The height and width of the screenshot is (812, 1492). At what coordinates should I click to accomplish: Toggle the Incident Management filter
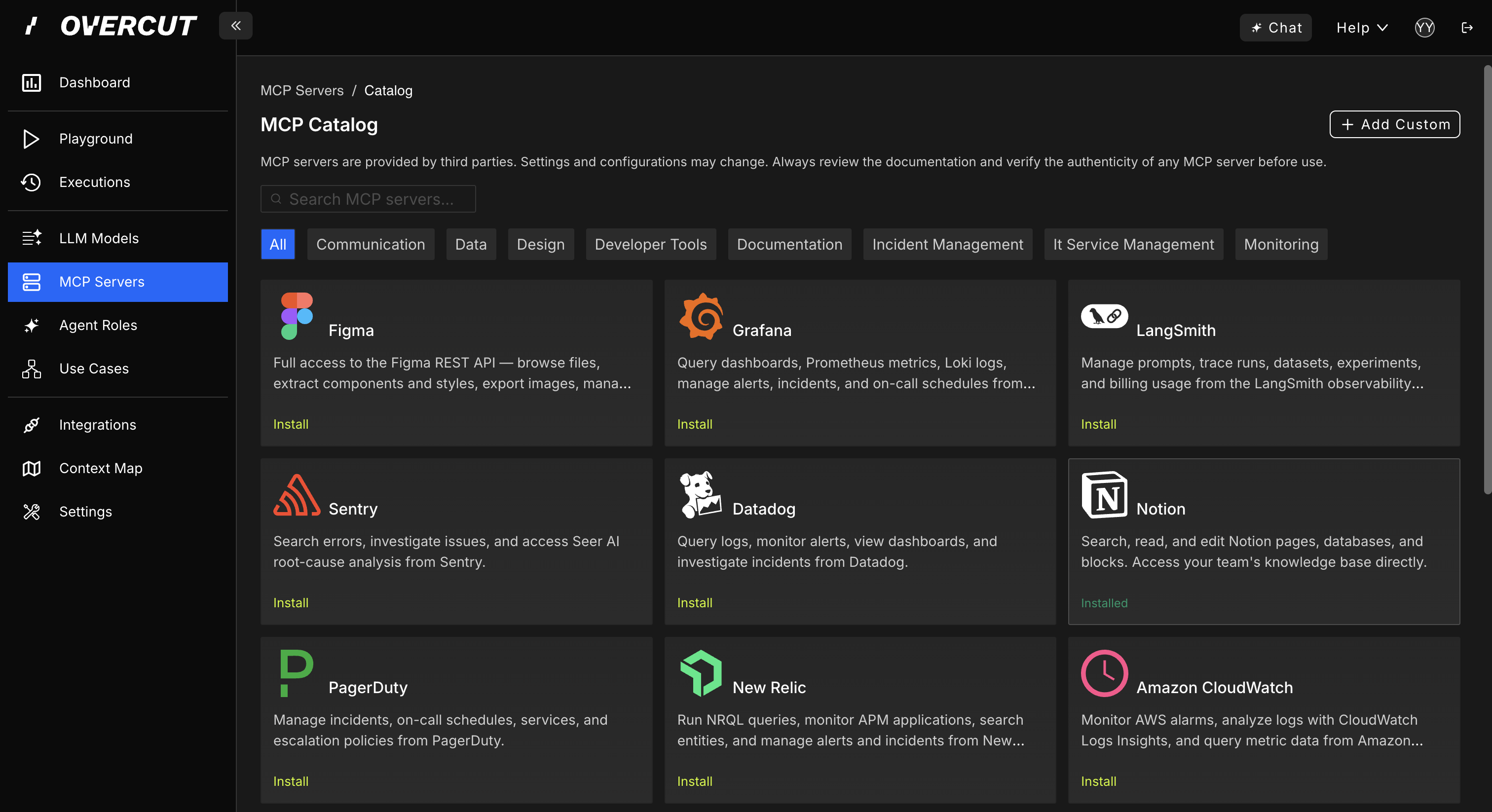(x=948, y=244)
